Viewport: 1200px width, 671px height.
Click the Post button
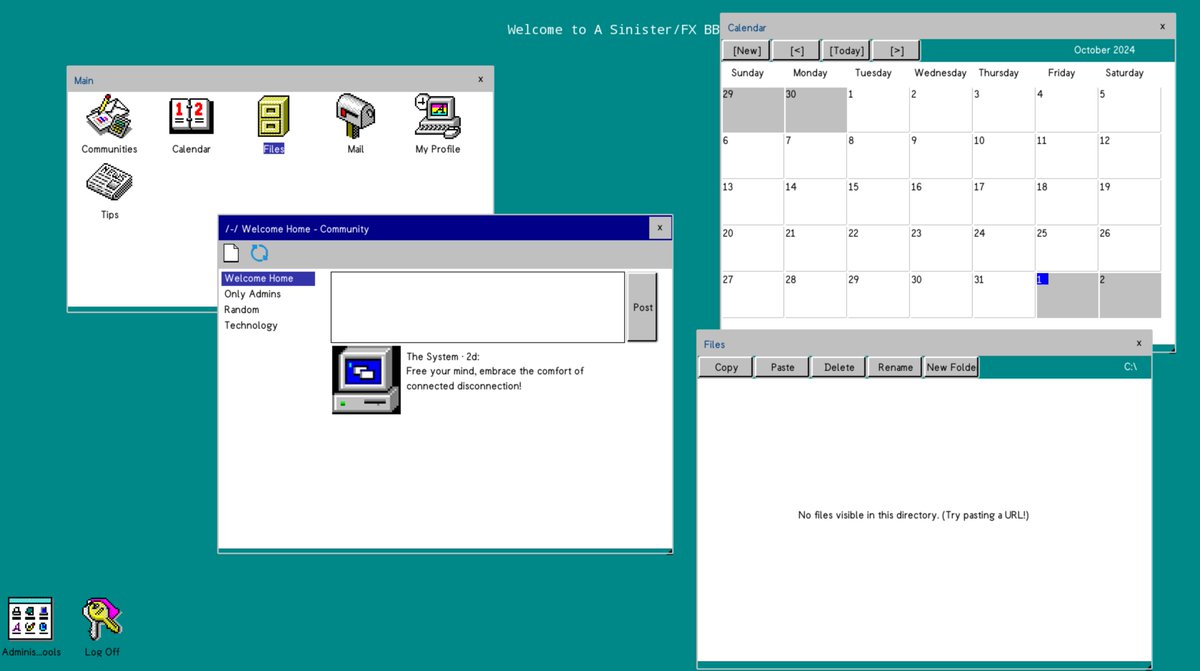click(x=643, y=307)
